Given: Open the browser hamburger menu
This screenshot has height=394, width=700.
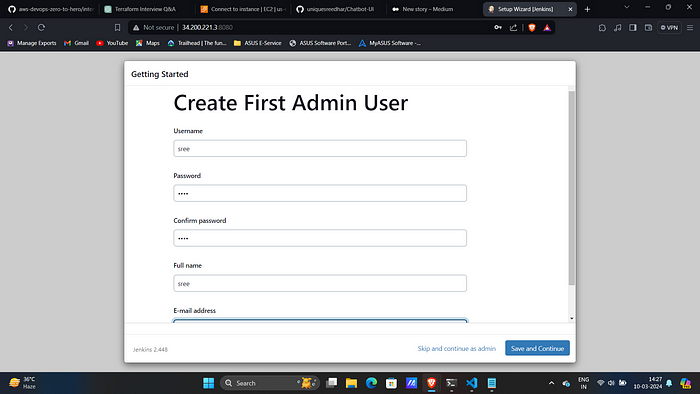Looking at the screenshot, I should pyautogui.click(x=690, y=27).
